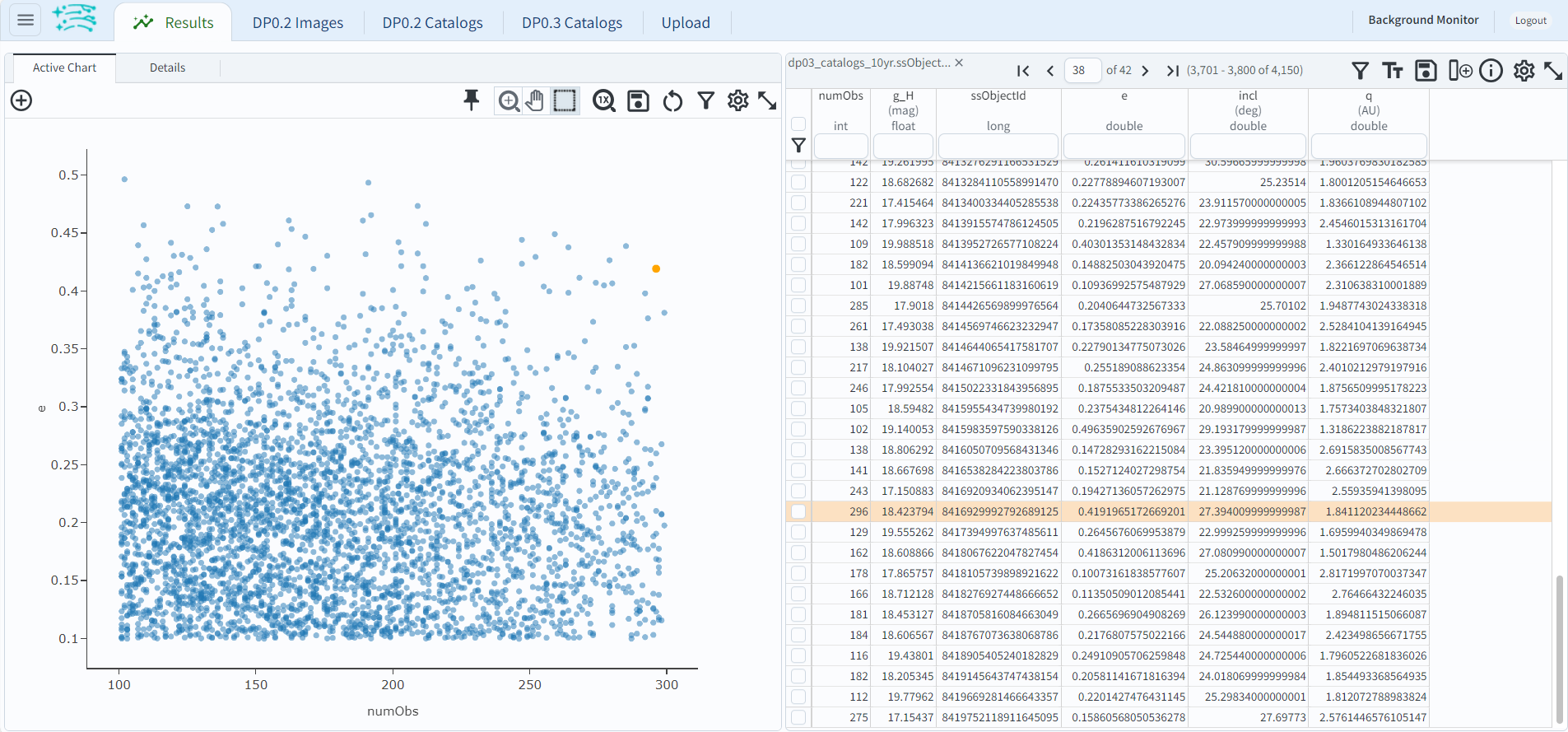Screen dimensions: 1568x732
Task: Open chart settings gear
Action: tap(738, 100)
